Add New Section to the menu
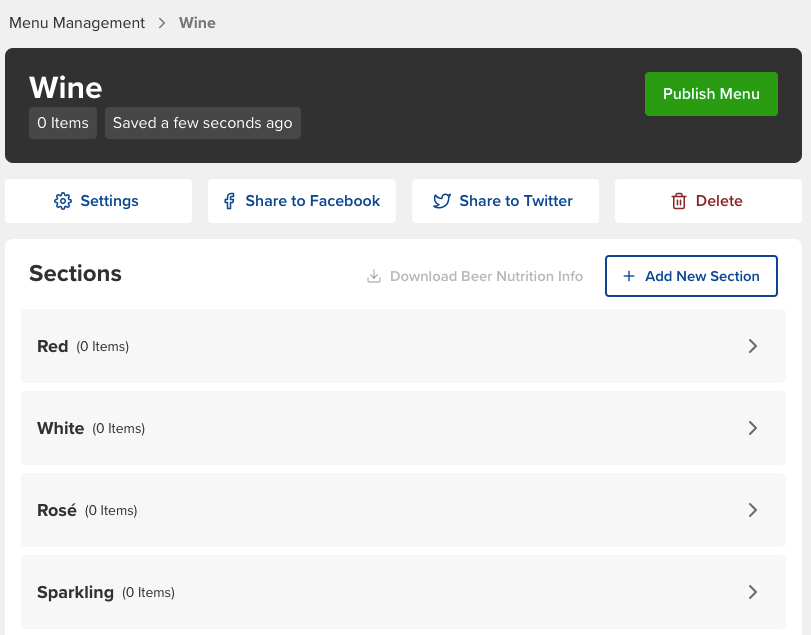The height and width of the screenshot is (635, 811). click(x=691, y=276)
